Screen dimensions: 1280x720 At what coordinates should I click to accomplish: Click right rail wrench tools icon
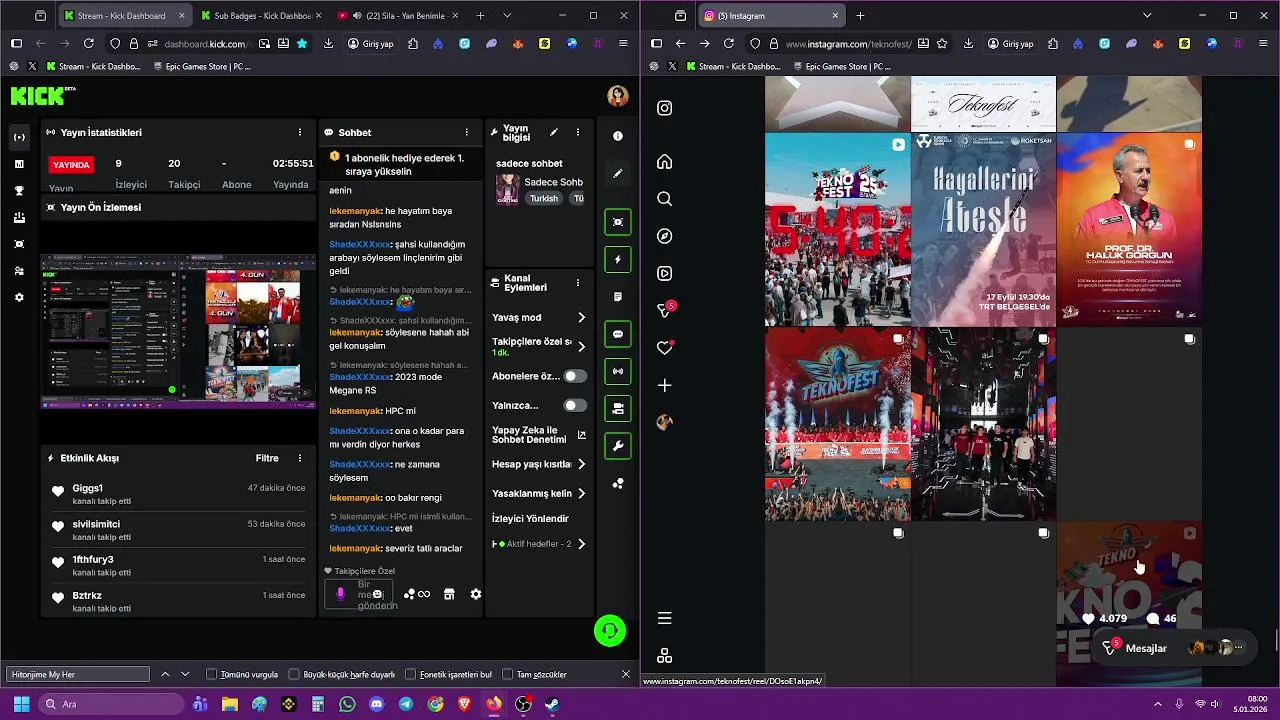[617, 446]
